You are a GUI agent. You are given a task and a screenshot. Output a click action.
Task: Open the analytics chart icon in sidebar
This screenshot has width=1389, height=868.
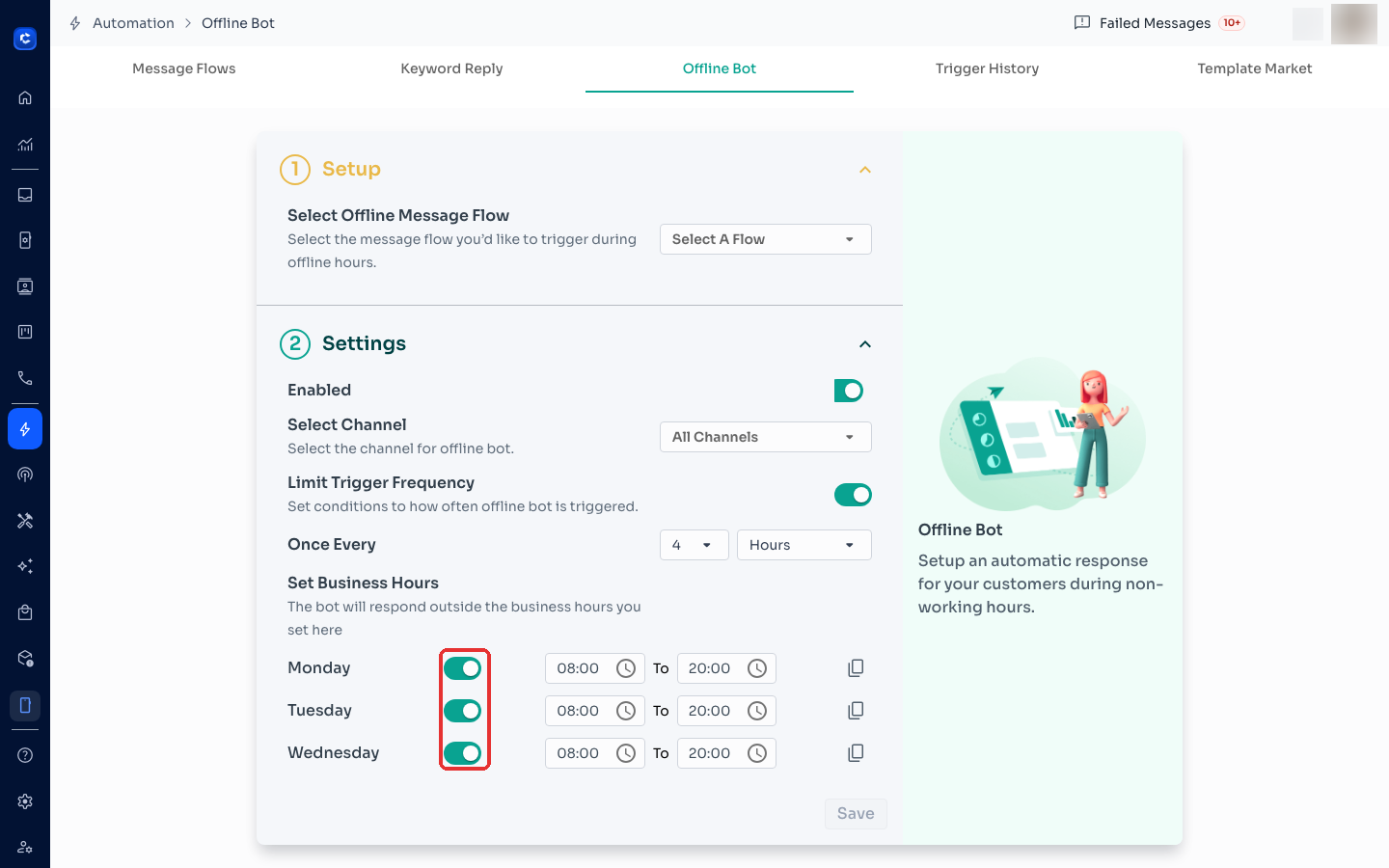tap(25, 145)
